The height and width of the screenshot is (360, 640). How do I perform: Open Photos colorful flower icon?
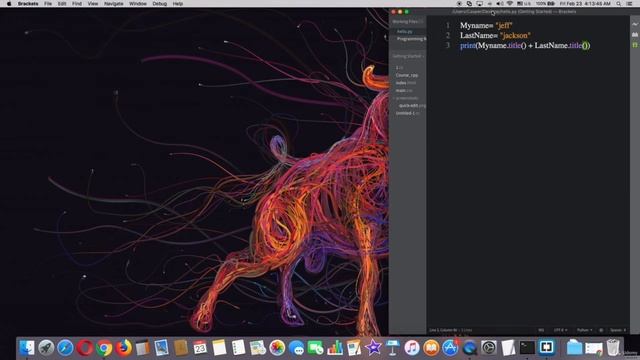tap(277, 348)
